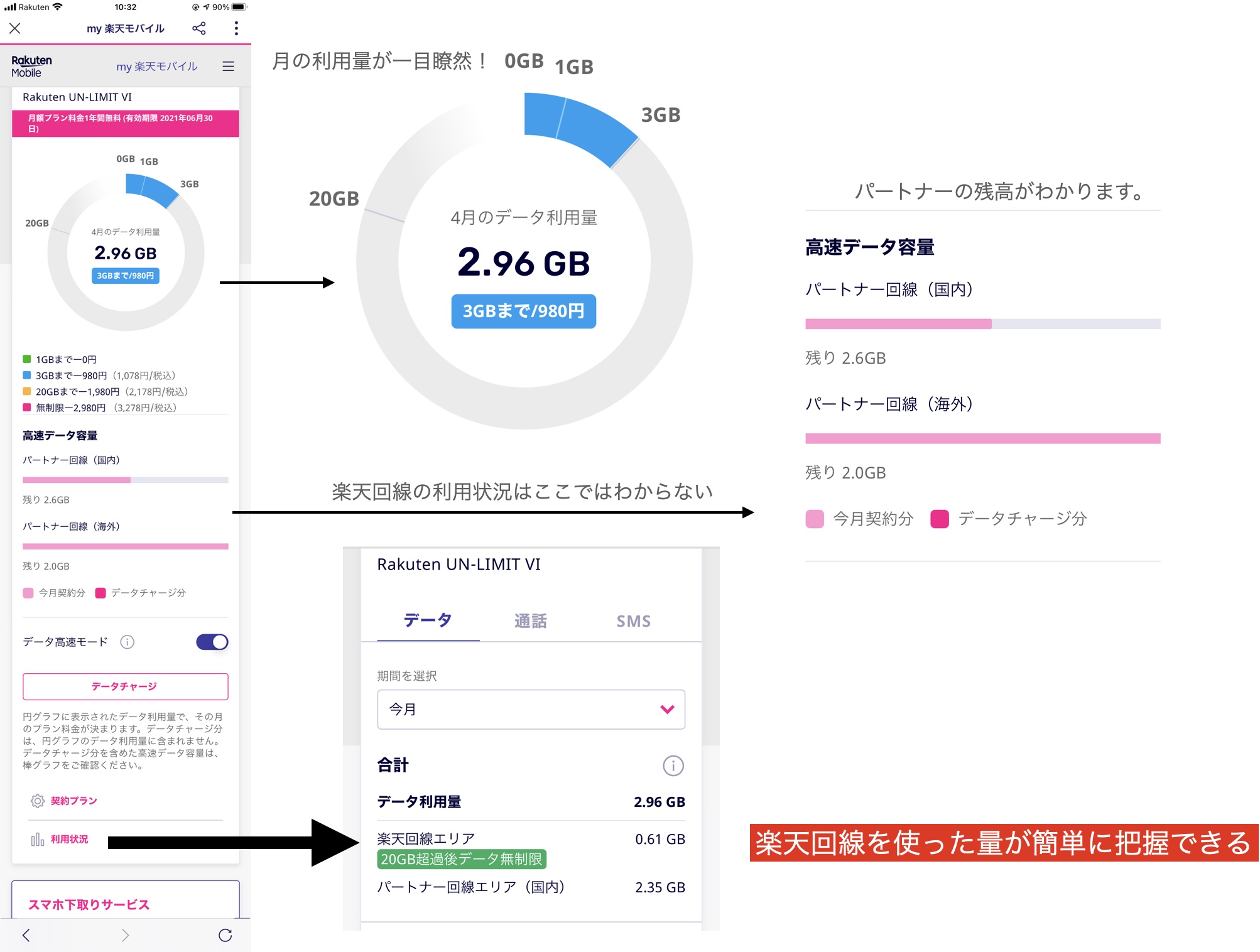1260x952 pixels.
Task: Click the phone's 残り 2.6GB text
Action: tap(46, 500)
